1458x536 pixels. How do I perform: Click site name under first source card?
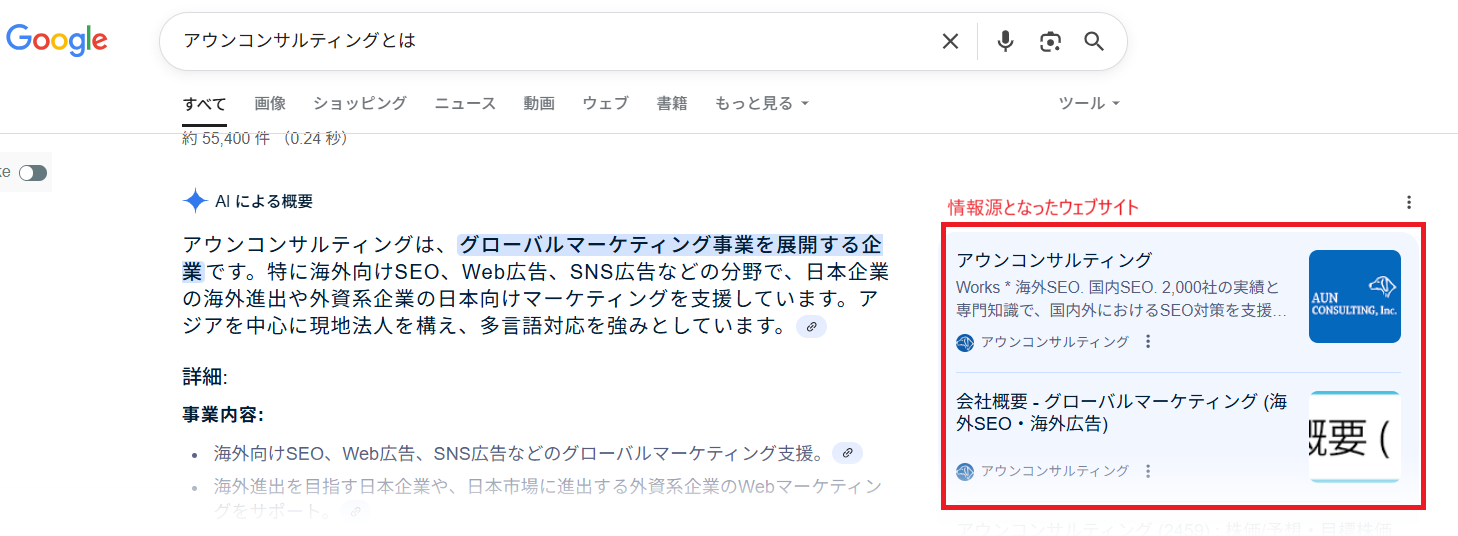pyautogui.click(x=1055, y=342)
